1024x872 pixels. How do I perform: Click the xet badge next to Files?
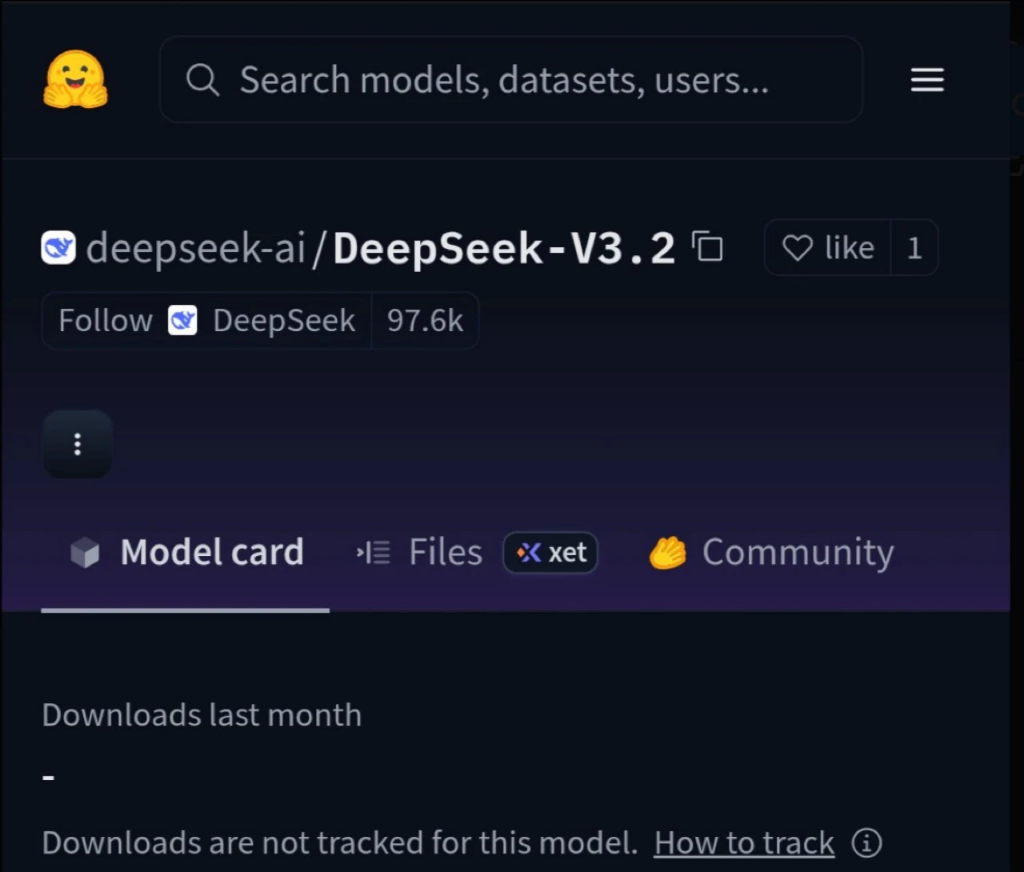pyautogui.click(x=551, y=552)
